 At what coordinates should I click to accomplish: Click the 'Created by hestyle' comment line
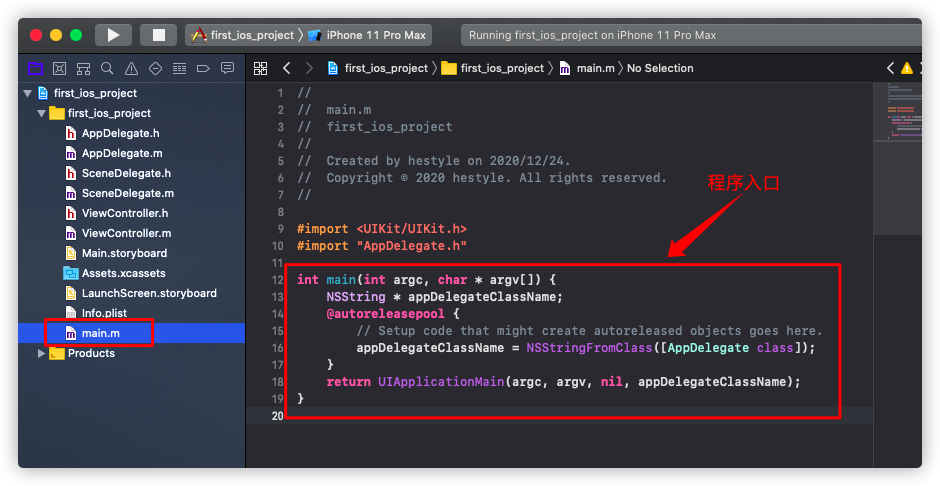point(434,161)
